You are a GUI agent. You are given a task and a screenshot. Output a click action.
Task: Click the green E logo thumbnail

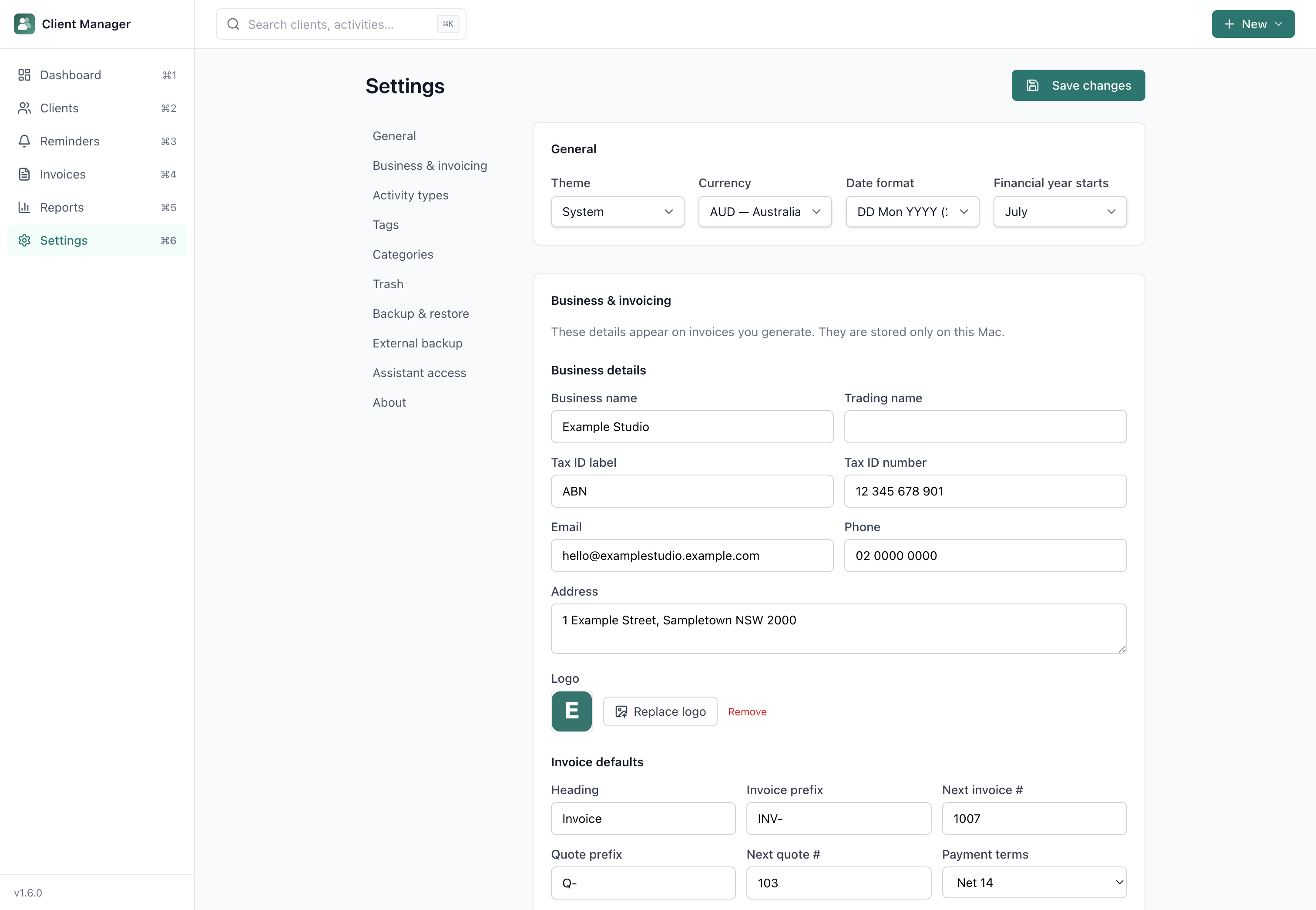pyautogui.click(x=572, y=711)
